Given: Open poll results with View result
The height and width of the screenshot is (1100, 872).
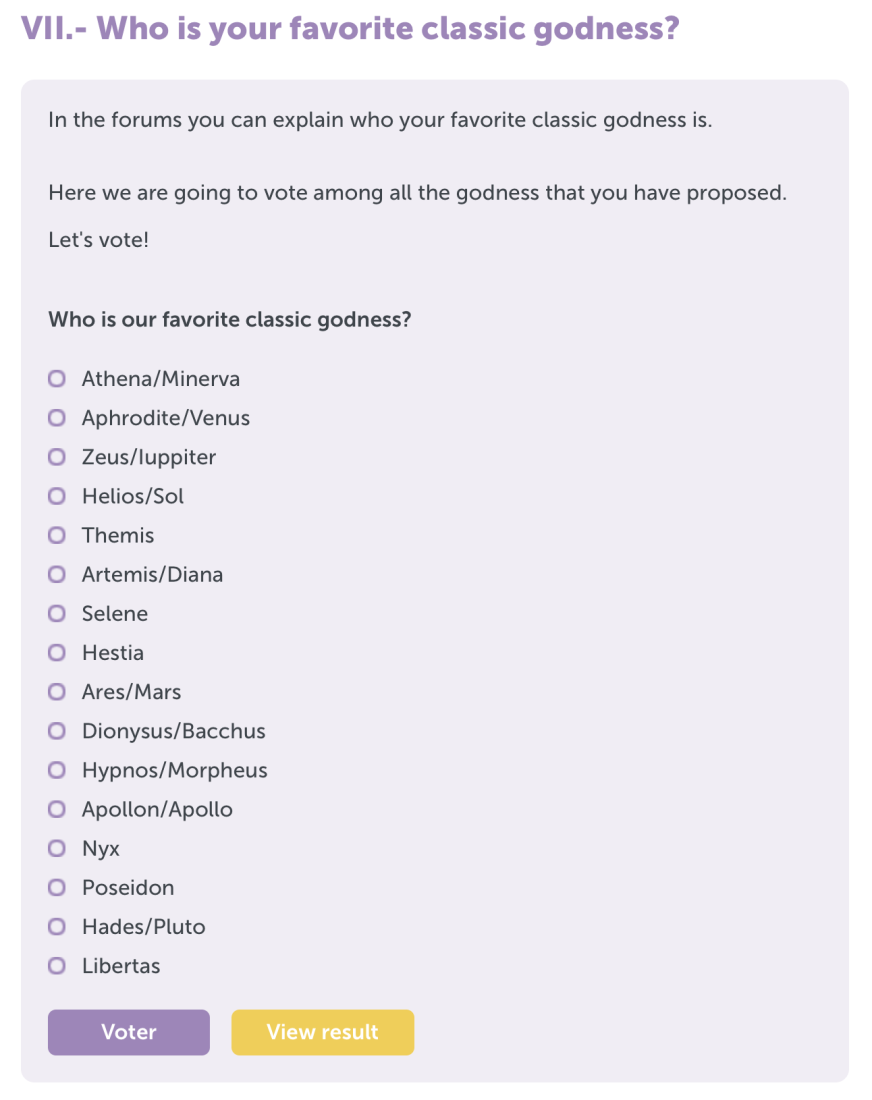Looking at the screenshot, I should [x=323, y=1033].
